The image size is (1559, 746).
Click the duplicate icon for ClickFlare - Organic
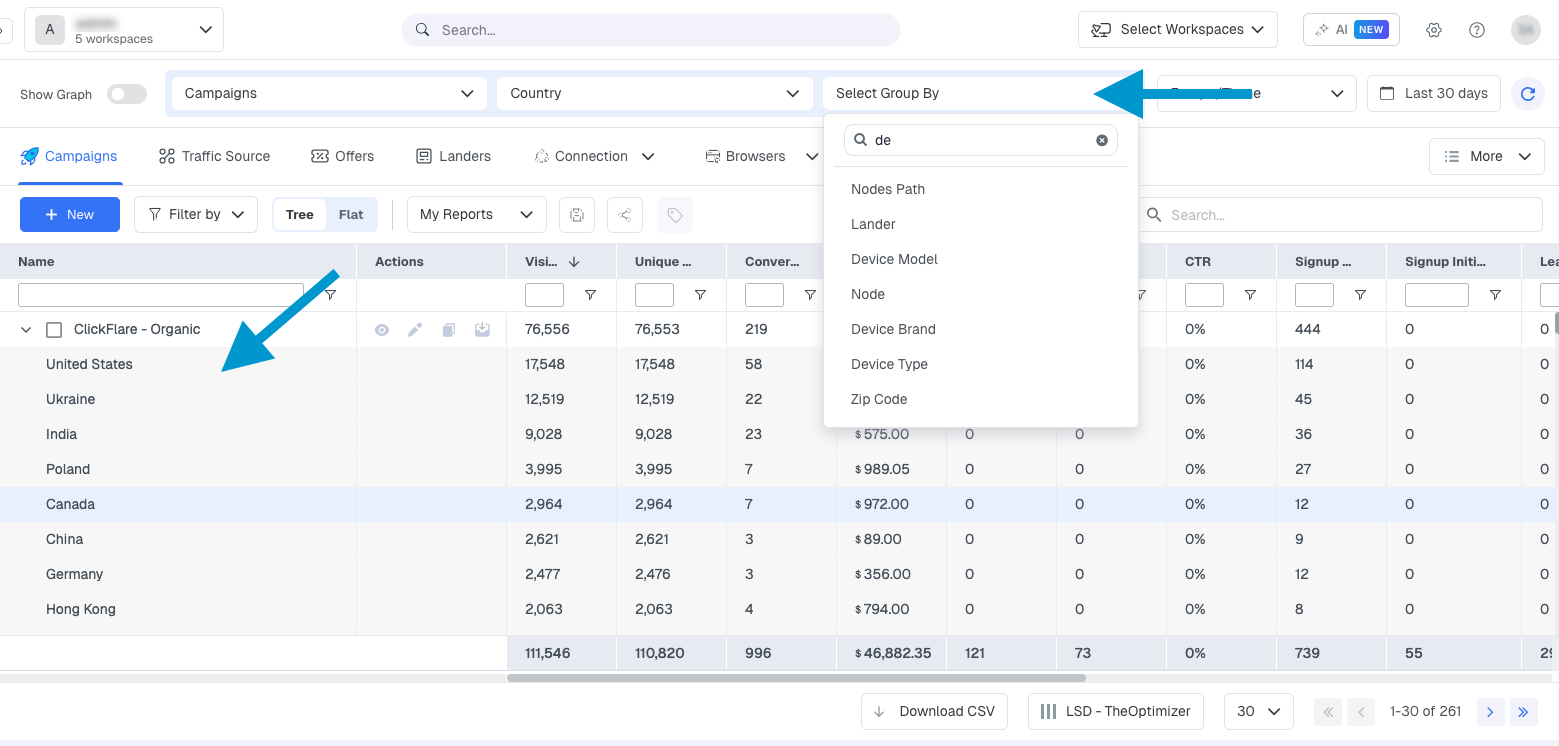coord(449,330)
